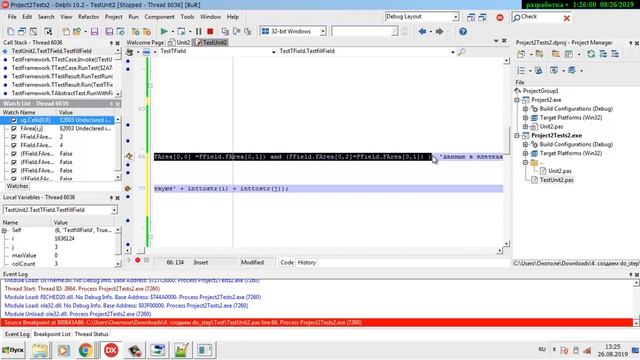640x360 pixels.
Task: Select the maxValue local variable row
Action: (59, 256)
